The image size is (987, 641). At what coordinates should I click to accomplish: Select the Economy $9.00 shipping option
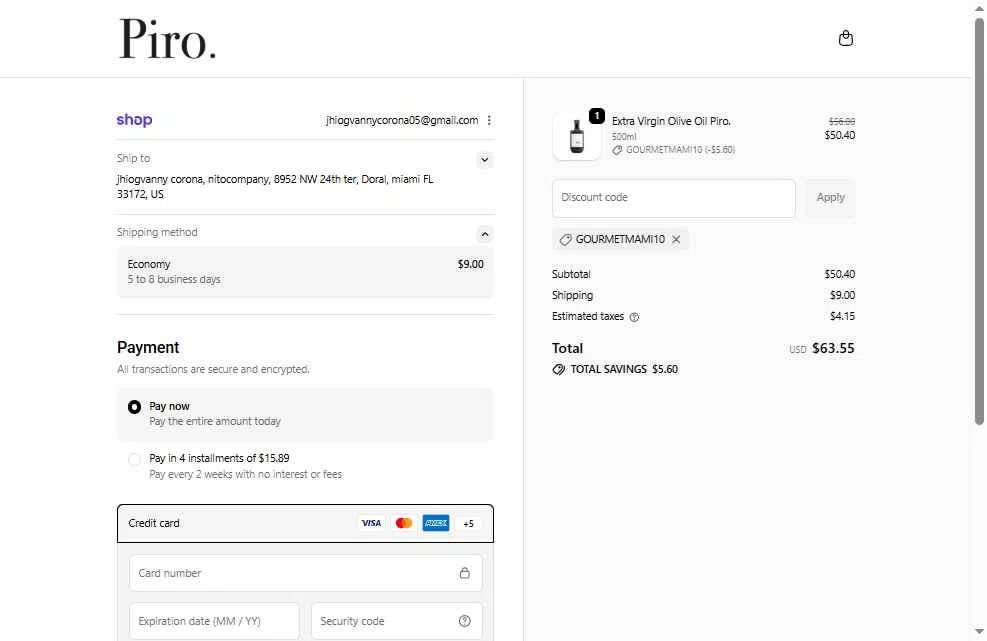305,271
